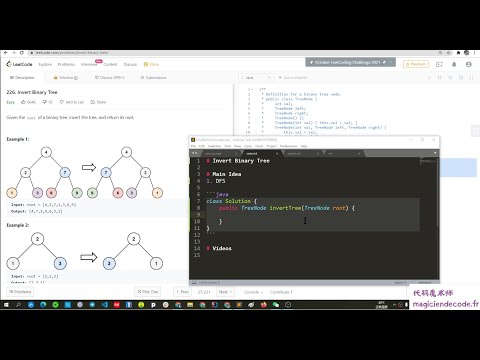Click the reset code icon in editor toolbar
This screenshot has width=480, height=360.
pyautogui.click(x=450, y=78)
